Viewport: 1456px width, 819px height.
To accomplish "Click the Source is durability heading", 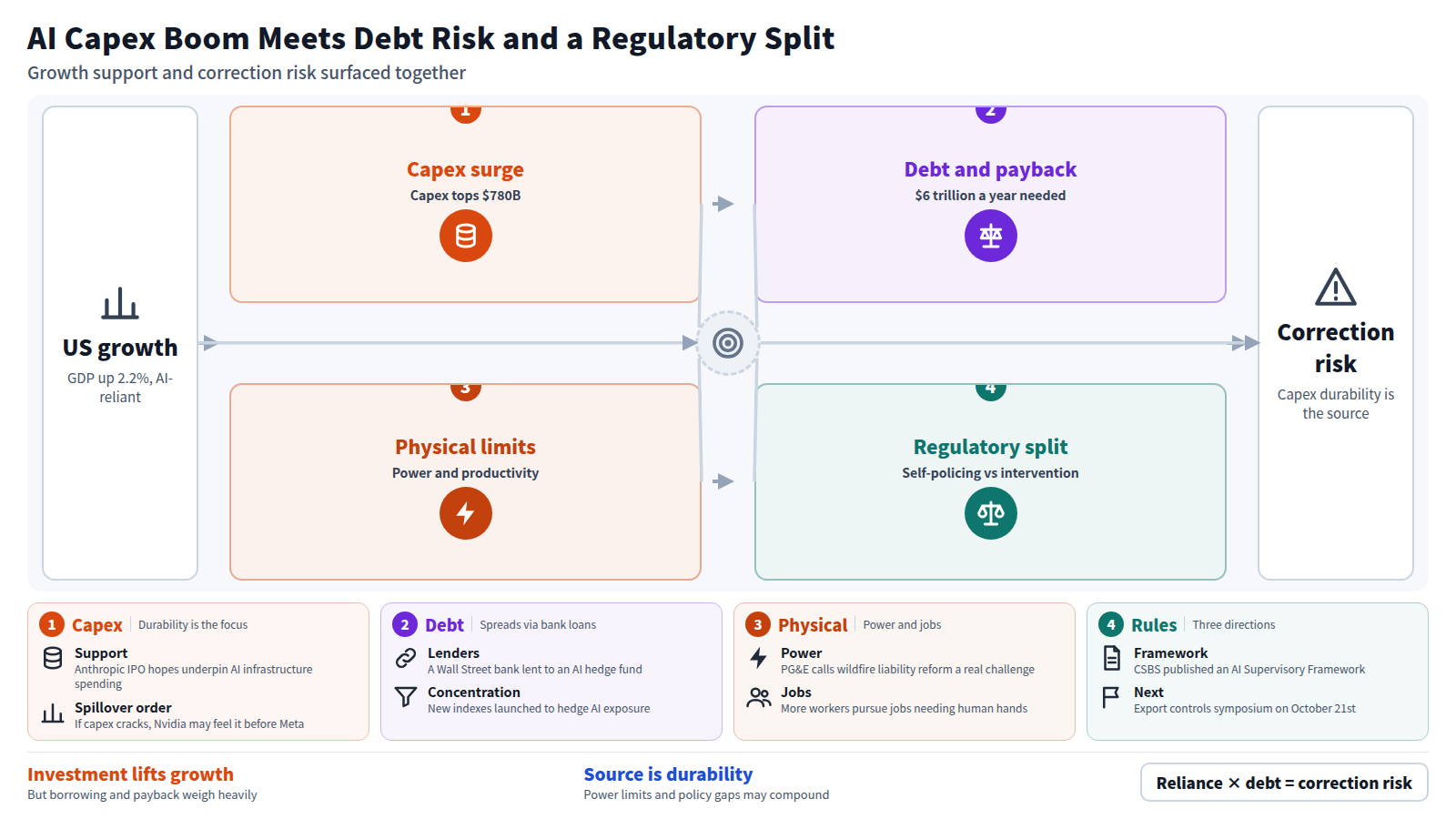I will (x=668, y=774).
